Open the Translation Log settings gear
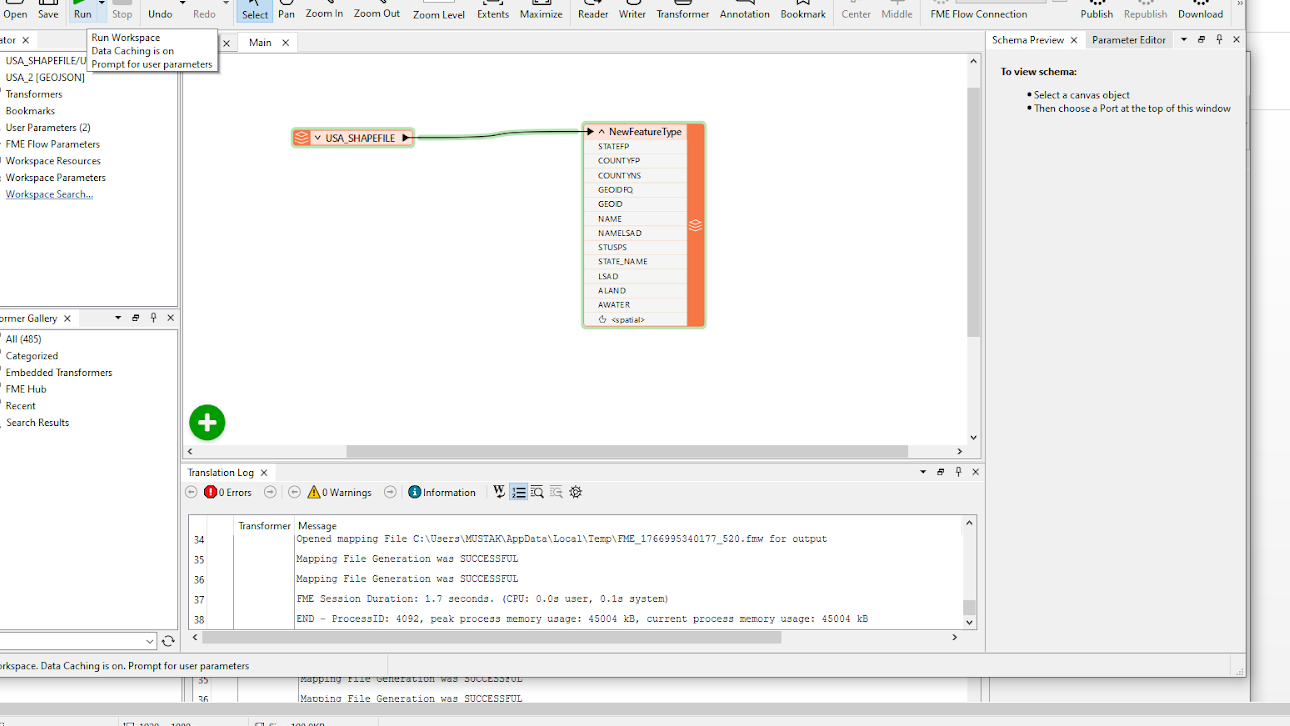This screenshot has width=1290, height=726. tap(576, 492)
